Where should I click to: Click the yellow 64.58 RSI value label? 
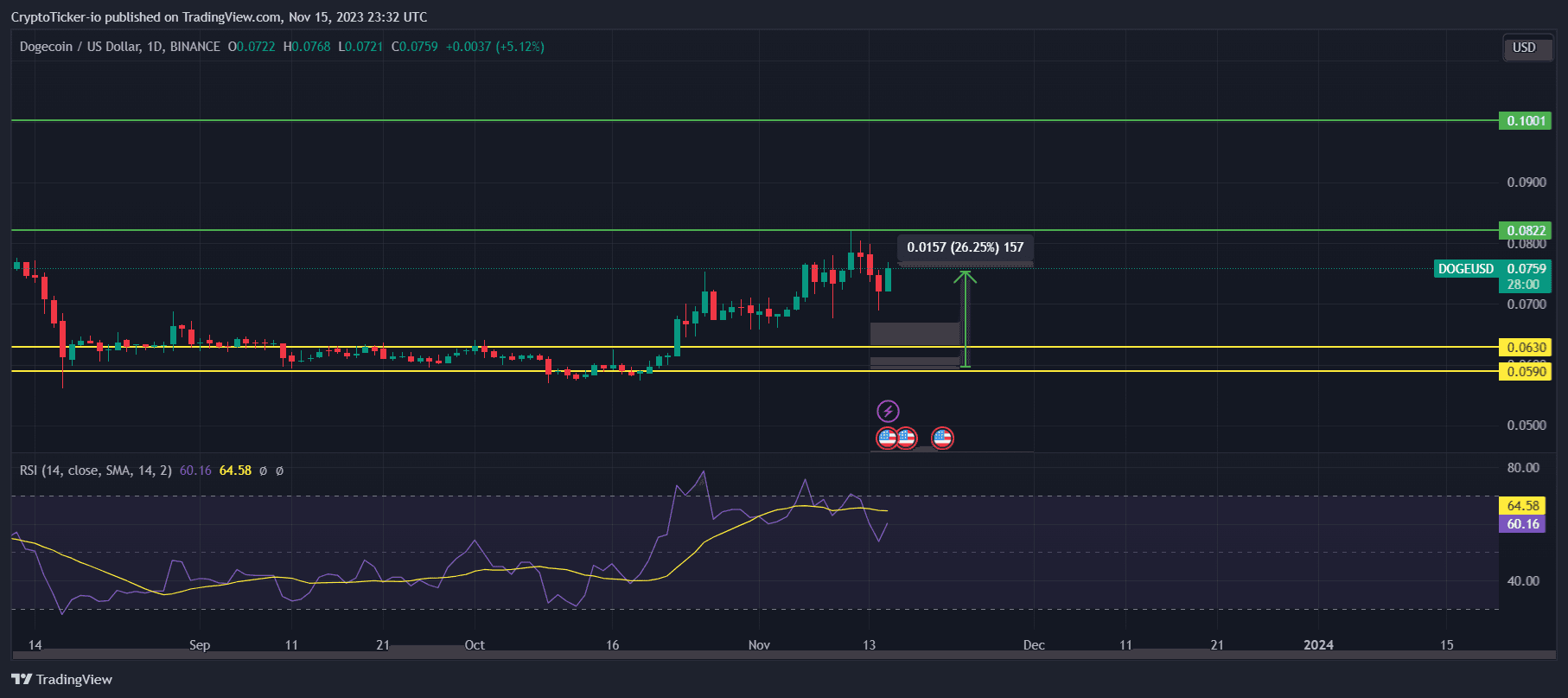[1522, 506]
